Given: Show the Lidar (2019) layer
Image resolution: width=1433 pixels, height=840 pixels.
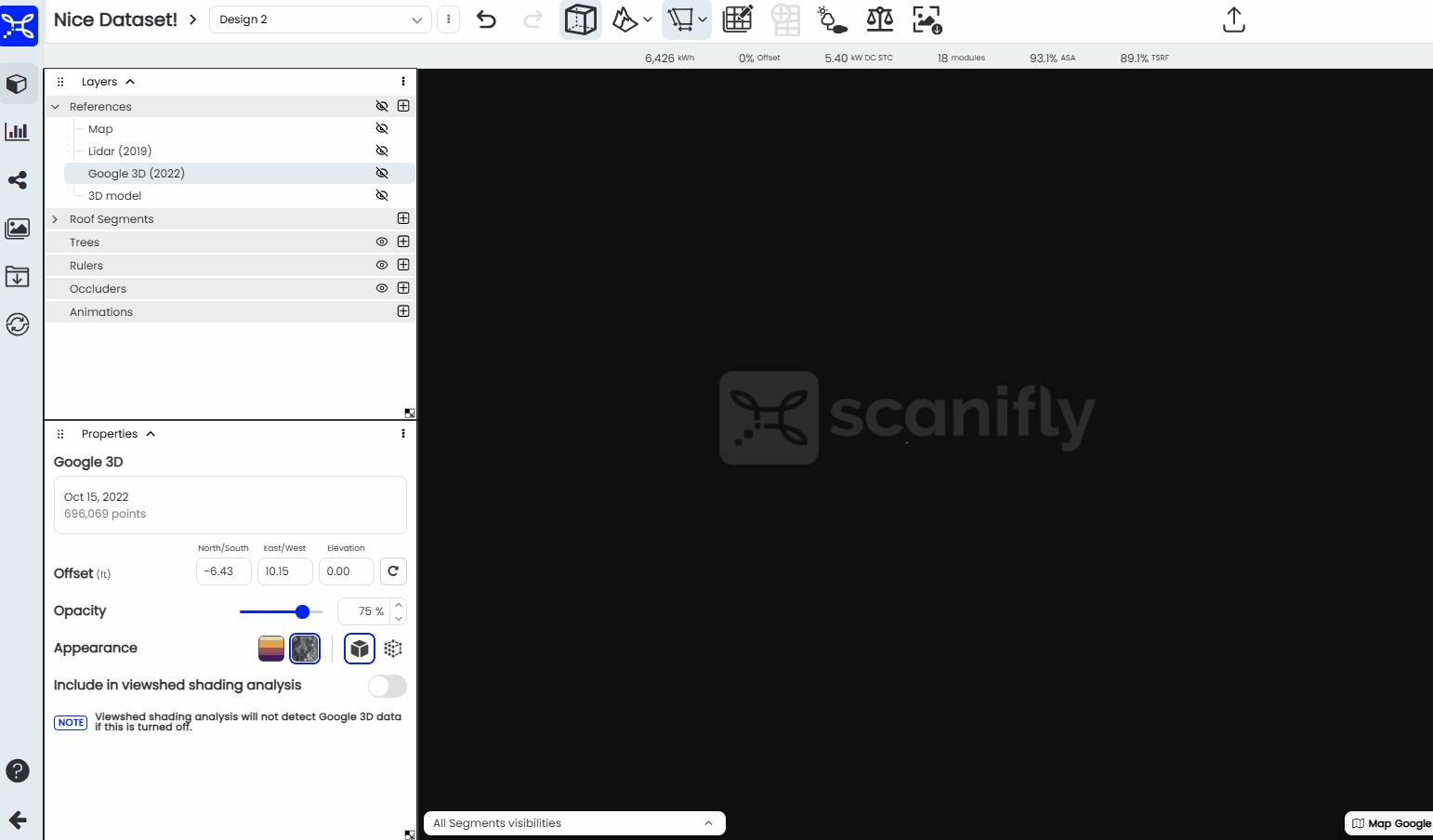Looking at the screenshot, I should coord(382,151).
